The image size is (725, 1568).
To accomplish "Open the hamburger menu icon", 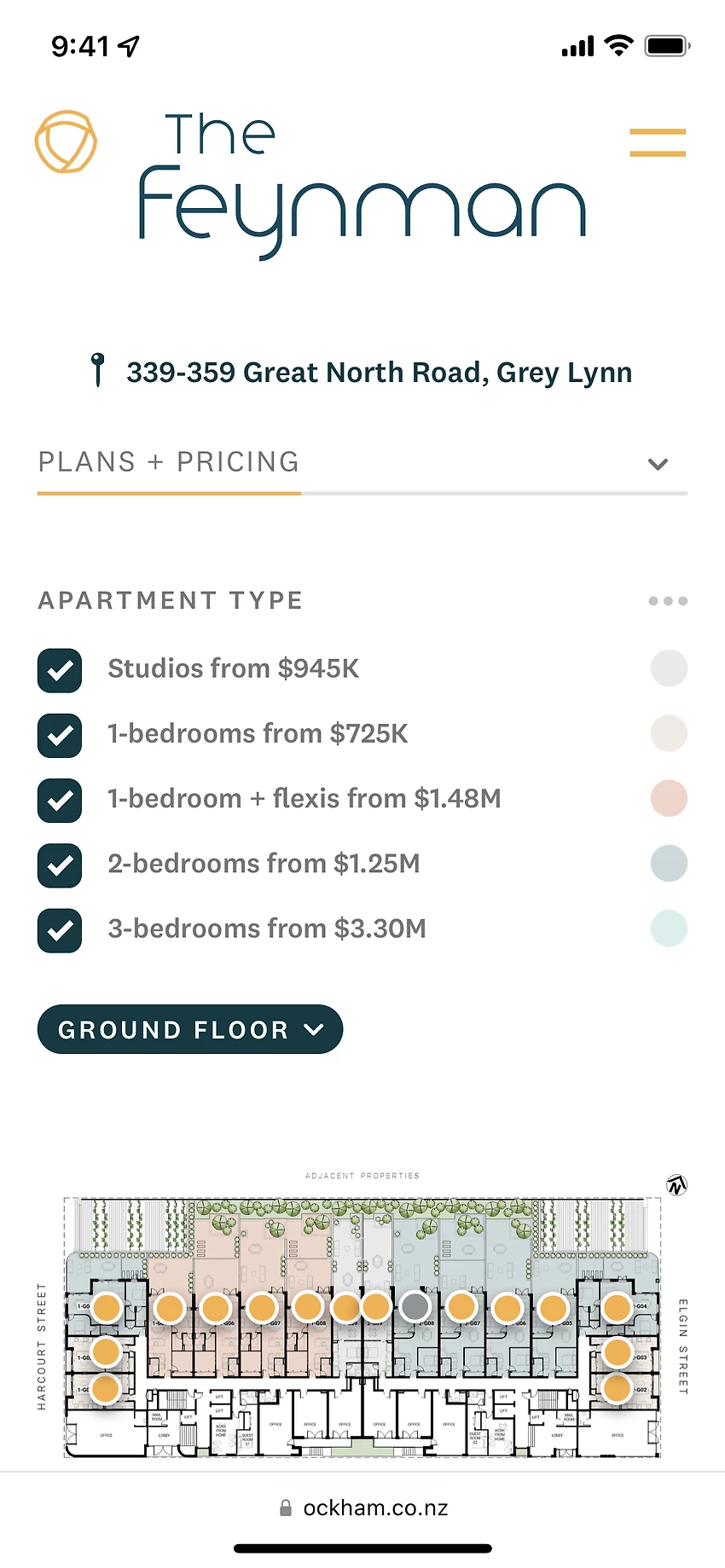I will pyautogui.click(x=658, y=142).
